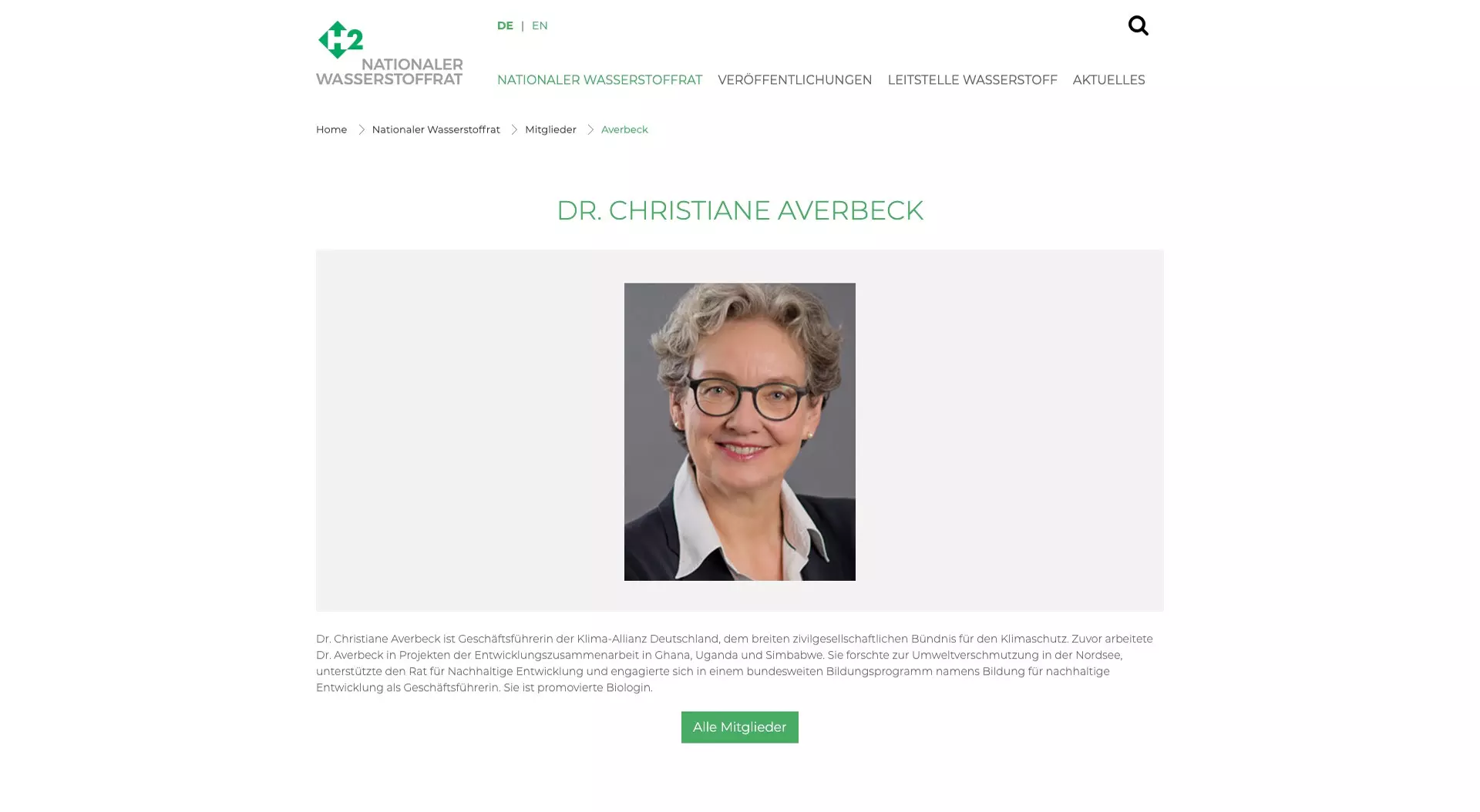Switch language to EN
Image resolution: width=1480 pixels, height=812 pixels.
540,25
